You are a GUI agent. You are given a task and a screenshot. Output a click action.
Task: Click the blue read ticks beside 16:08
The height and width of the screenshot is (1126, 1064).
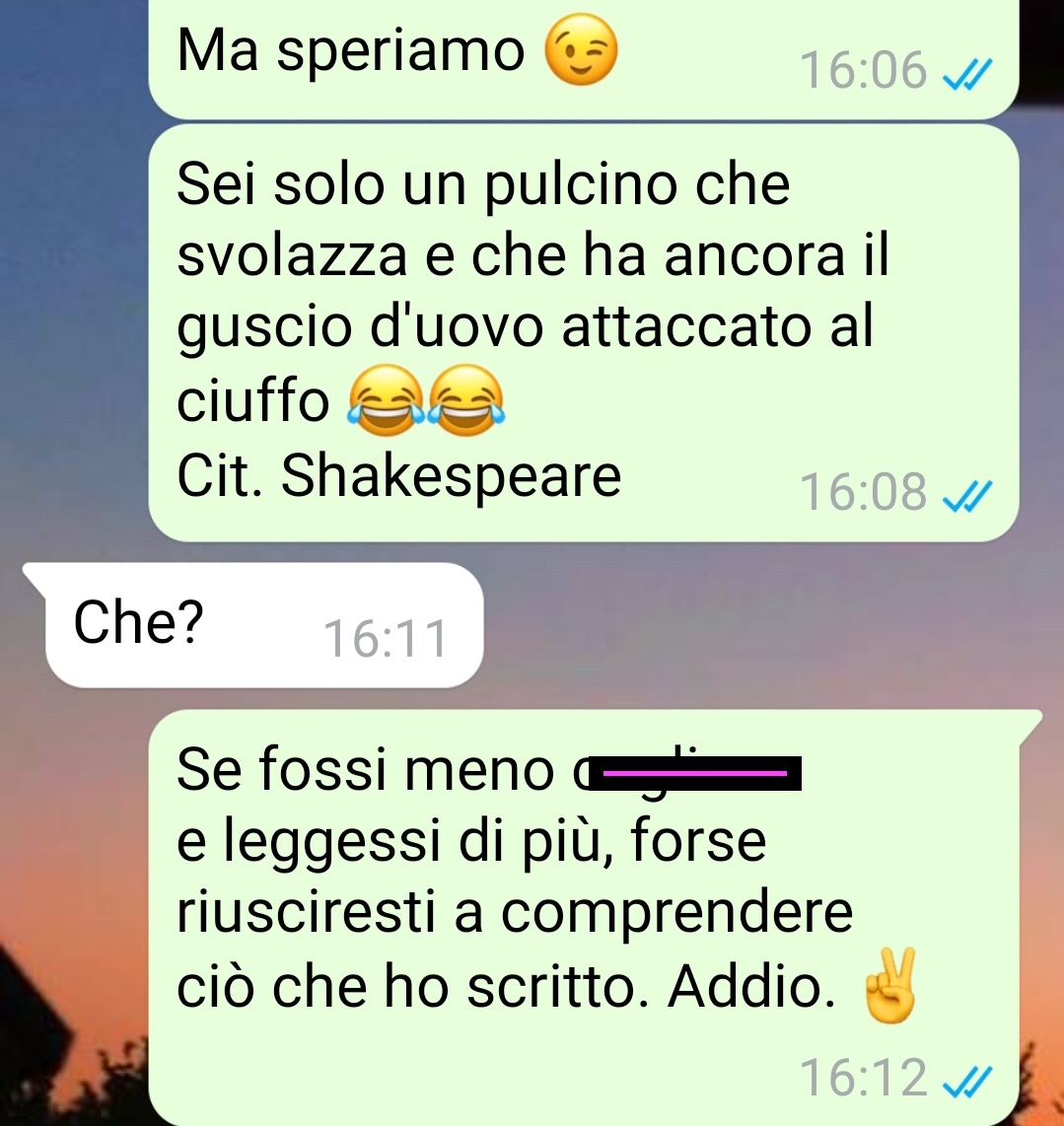coord(967,496)
